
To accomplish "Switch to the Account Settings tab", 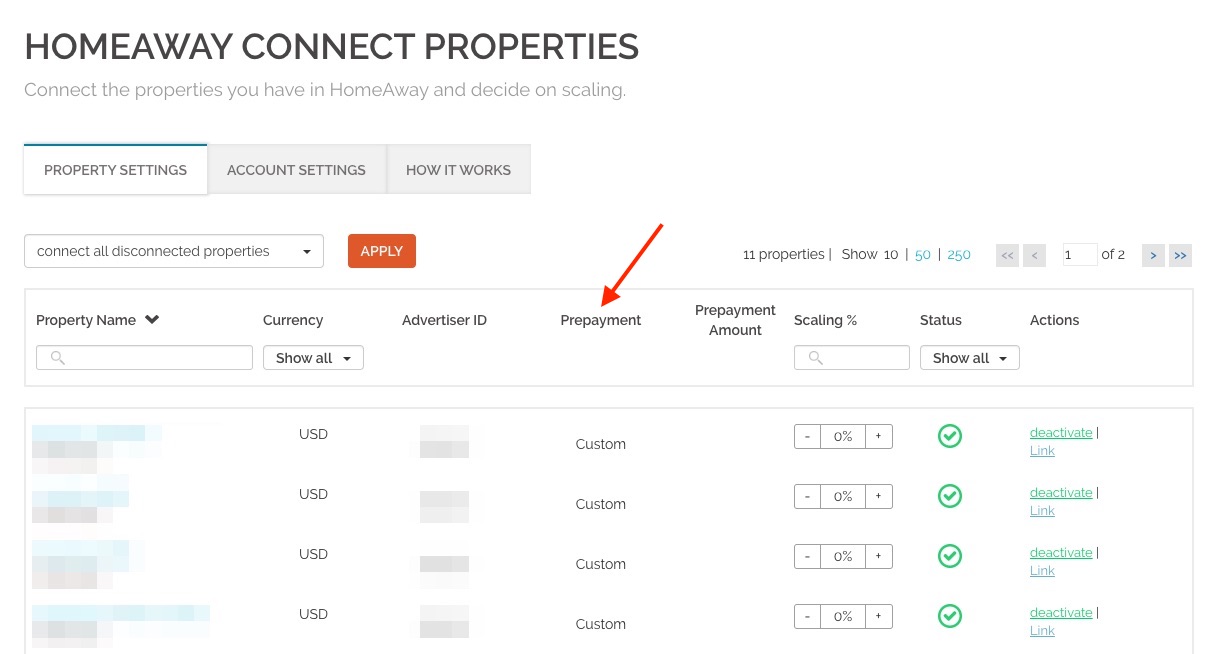I will [296, 170].
